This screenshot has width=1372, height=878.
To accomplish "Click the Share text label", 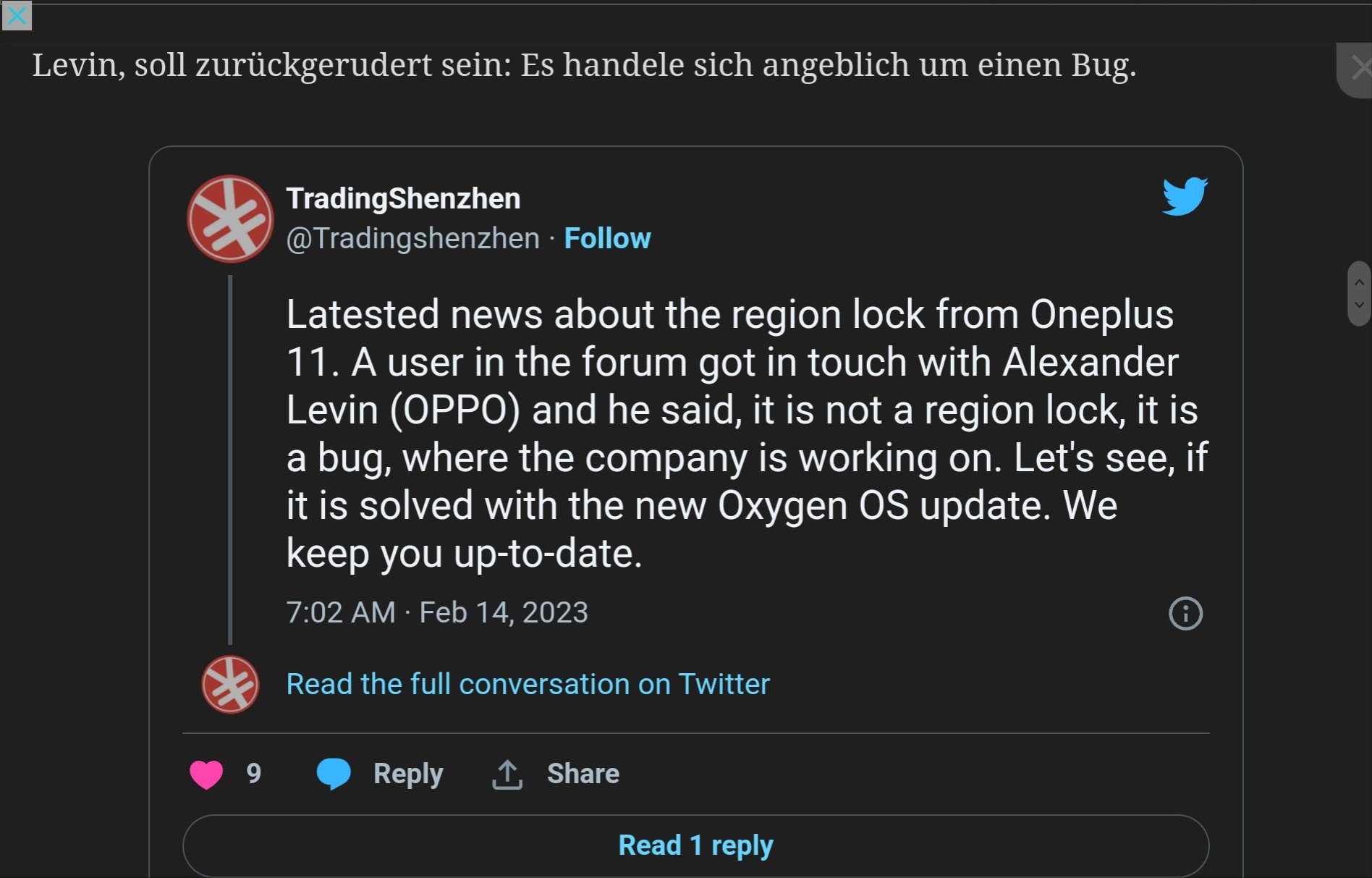I will (x=583, y=774).
